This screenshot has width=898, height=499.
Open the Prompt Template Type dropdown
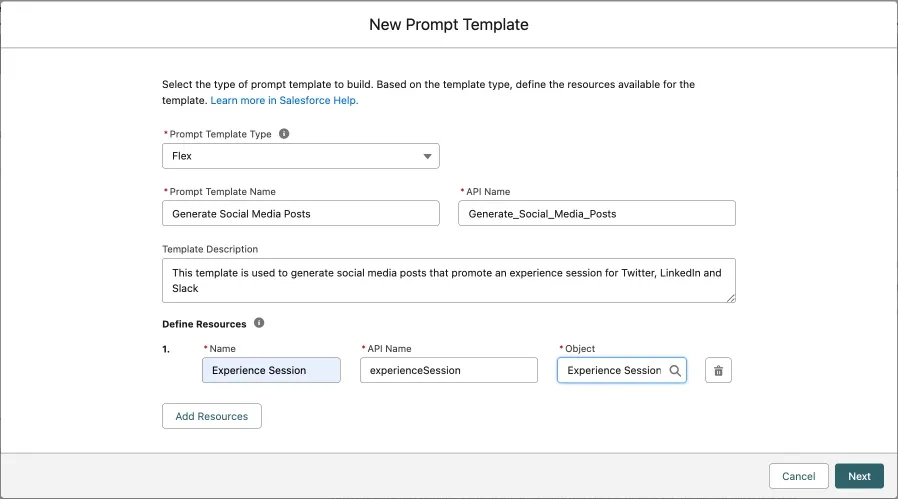[301, 156]
